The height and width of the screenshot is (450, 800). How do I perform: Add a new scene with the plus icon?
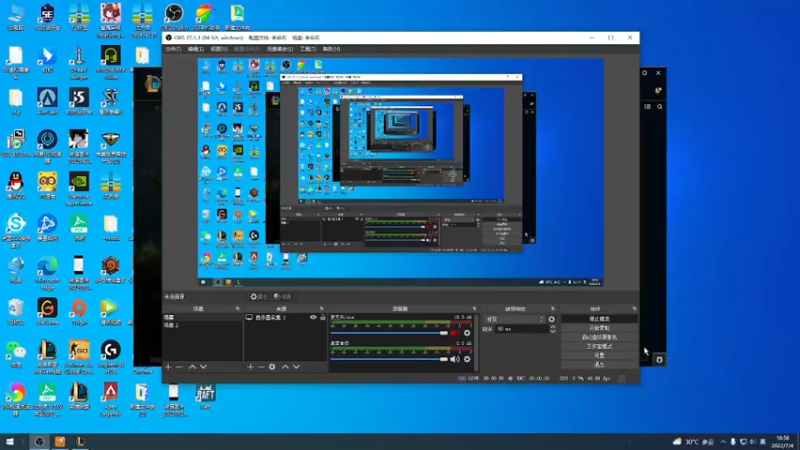(168, 367)
